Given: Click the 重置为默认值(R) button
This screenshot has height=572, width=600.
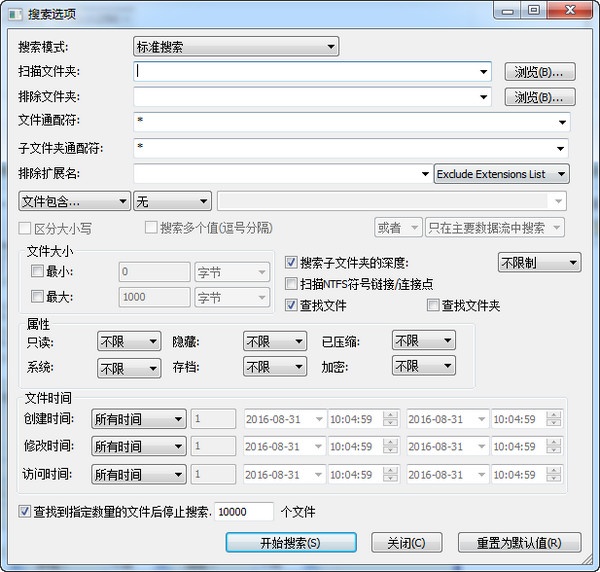Looking at the screenshot, I should [x=519, y=543].
